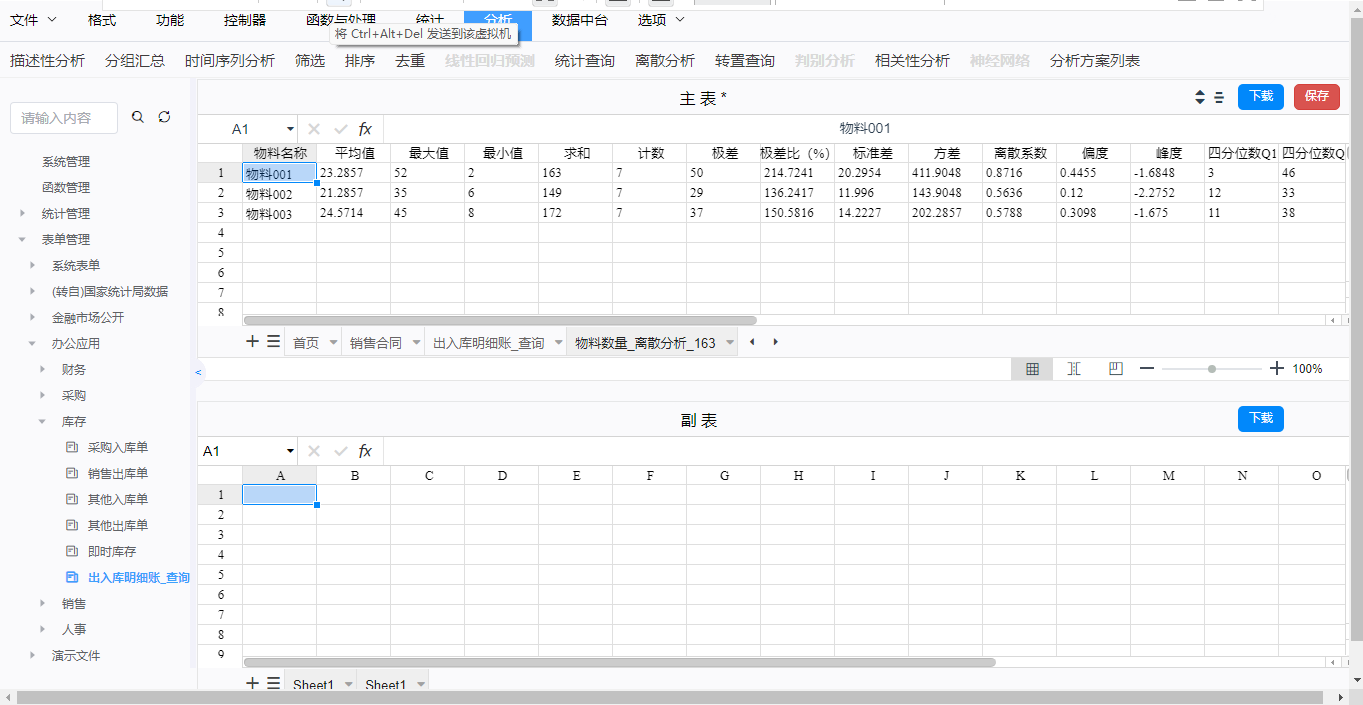Click the 下载 button in 副表
The image size is (1363, 705).
click(x=1260, y=418)
